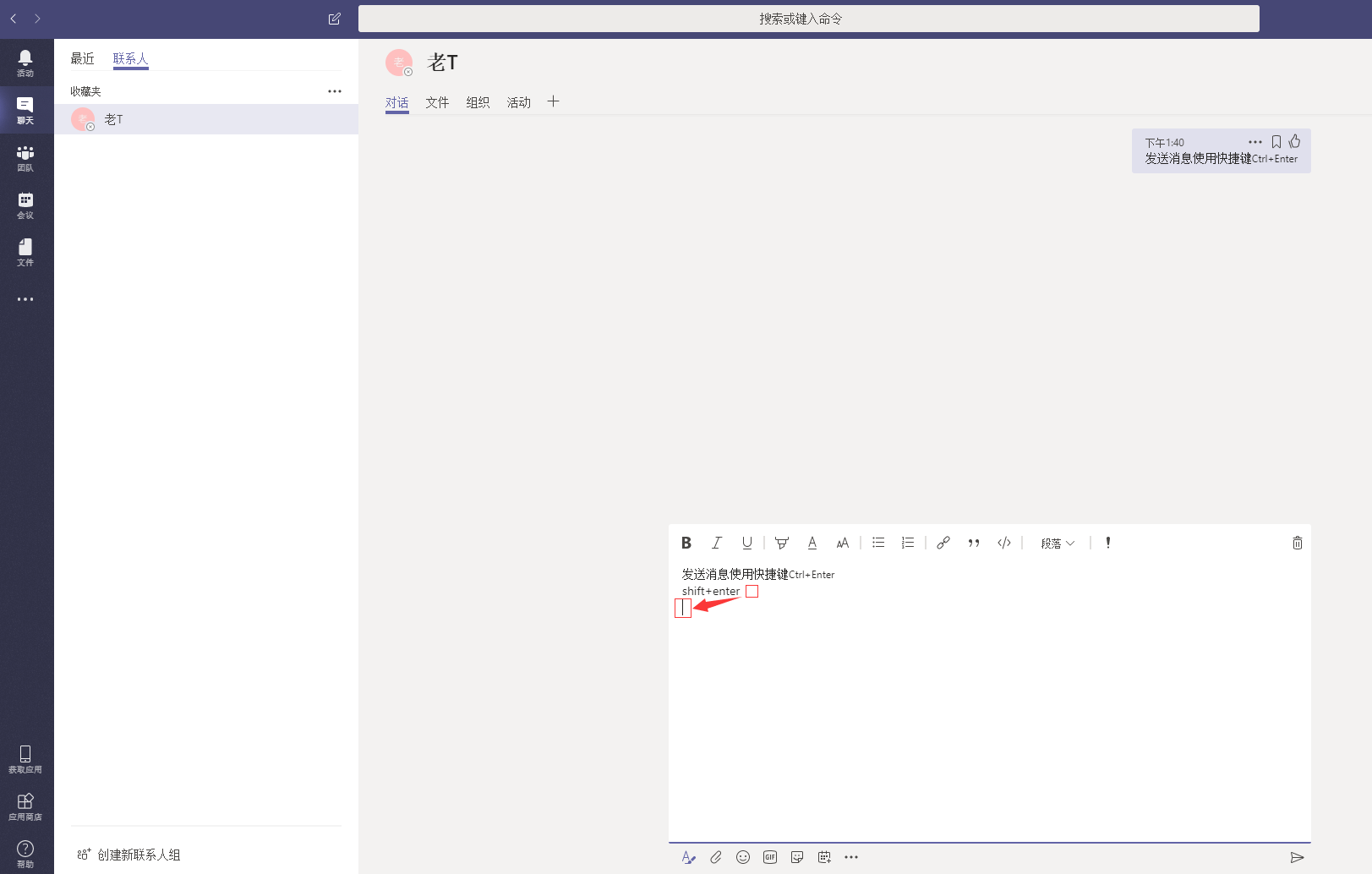Open the GIF picker
1372x874 pixels.
click(x=770, y=857)
